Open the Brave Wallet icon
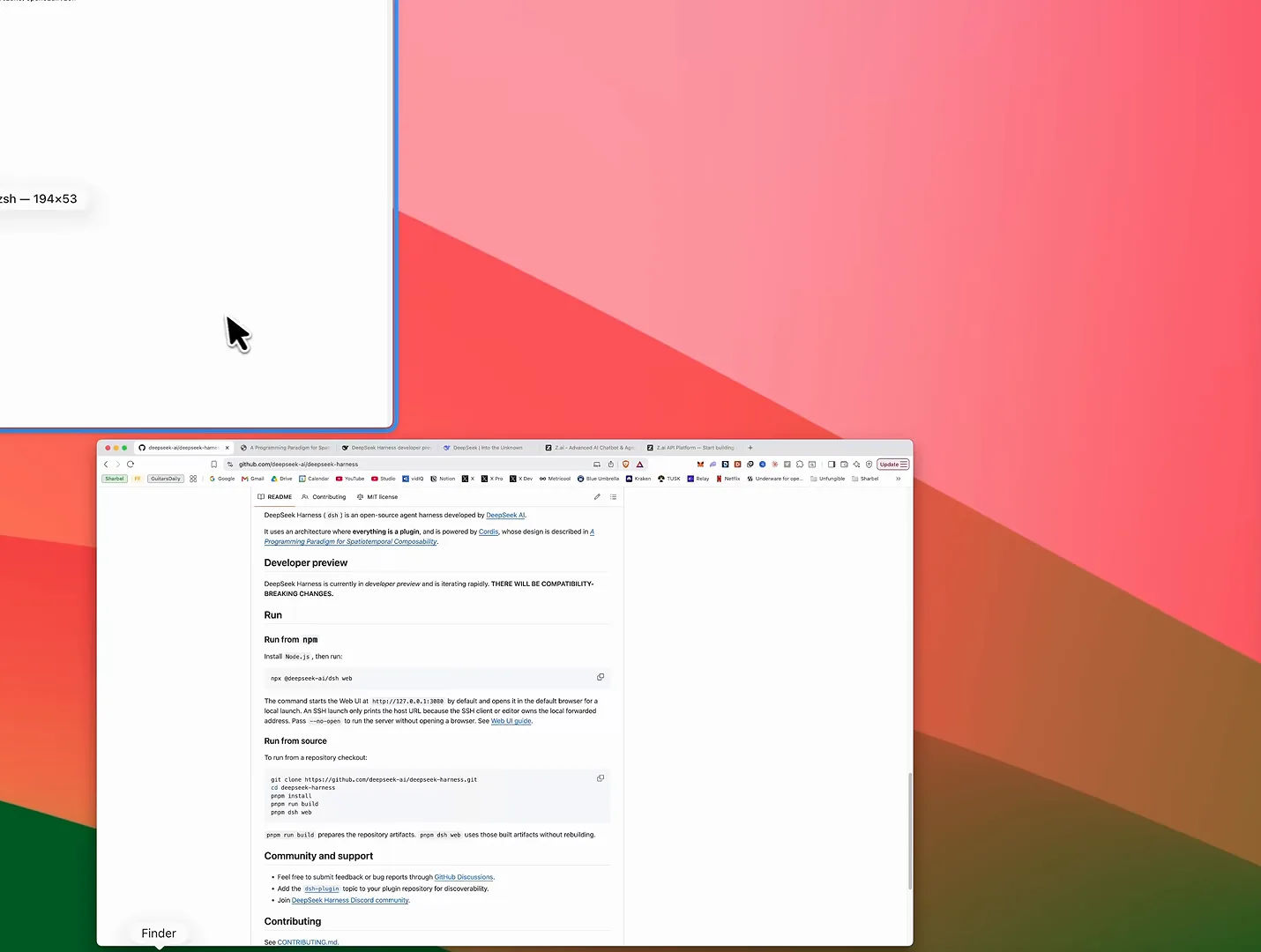The height and width of the screenshot is (952, 1261). click(x=844, y=465)
